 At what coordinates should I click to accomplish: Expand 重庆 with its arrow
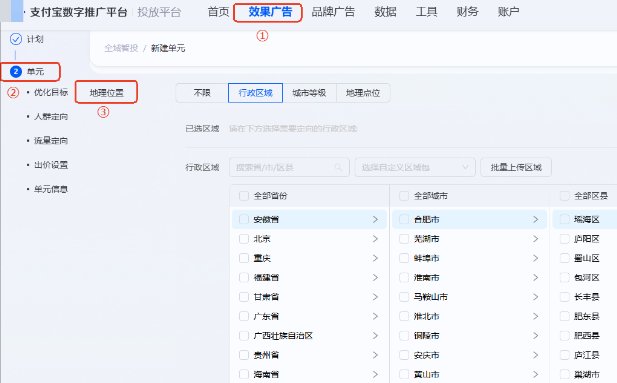pyautogui.click(x=375, y=258)
